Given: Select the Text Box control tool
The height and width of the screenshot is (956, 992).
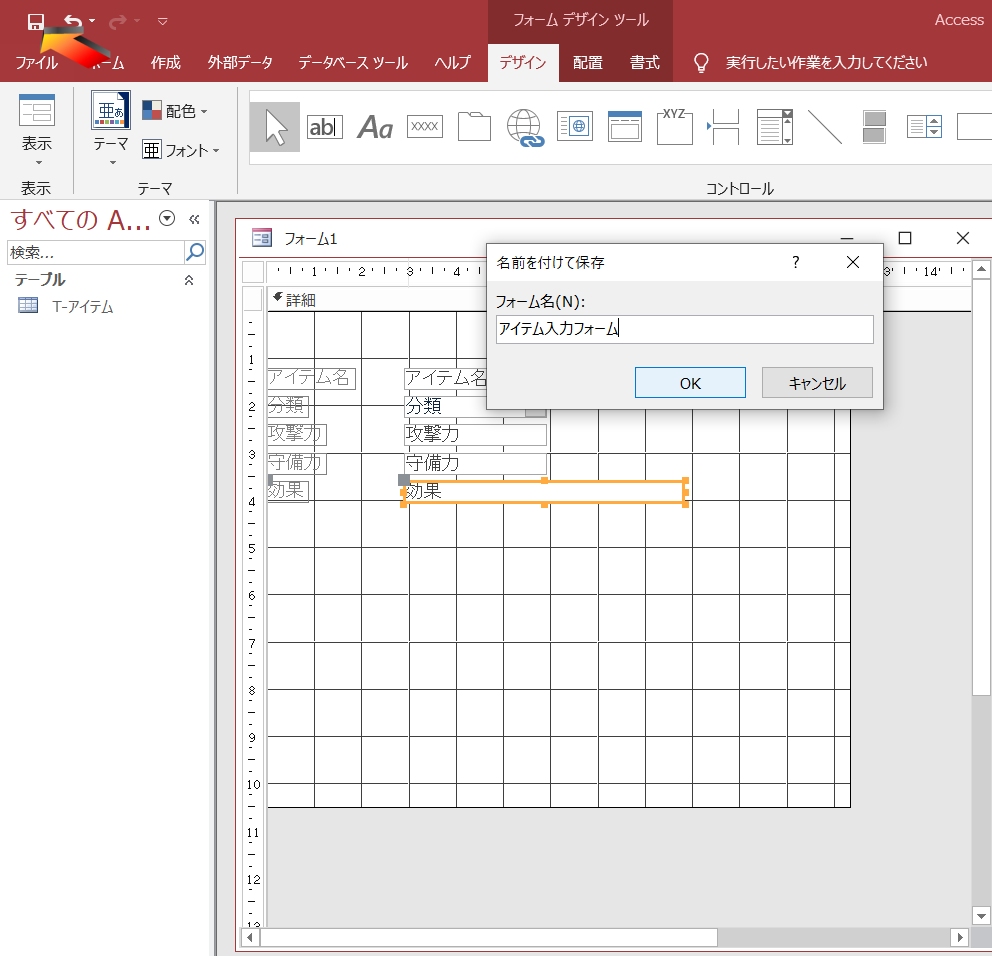Looking at the screenshot, I should coord(325,127).
